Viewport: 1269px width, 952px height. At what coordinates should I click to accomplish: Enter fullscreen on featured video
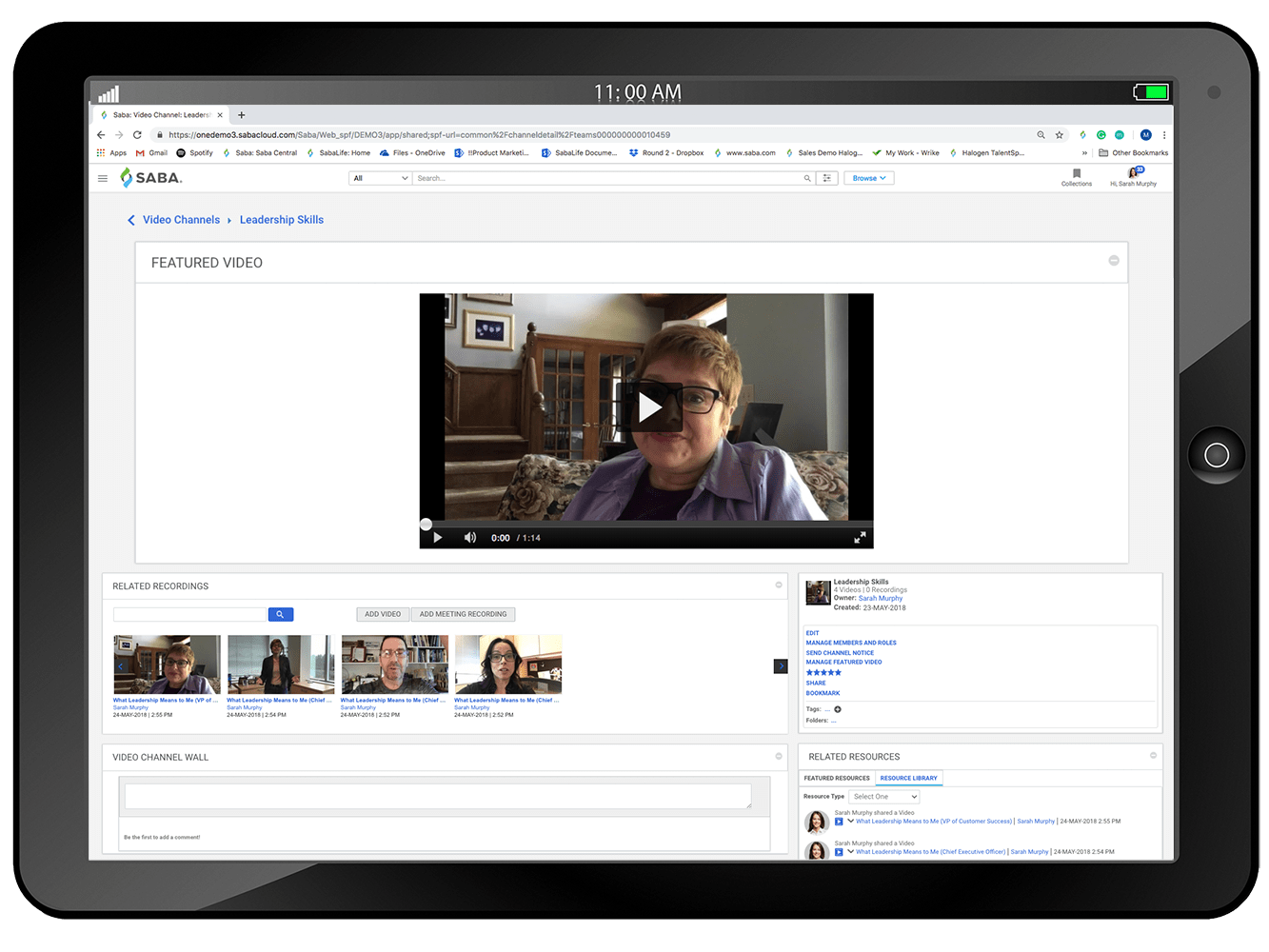(860, 538)
